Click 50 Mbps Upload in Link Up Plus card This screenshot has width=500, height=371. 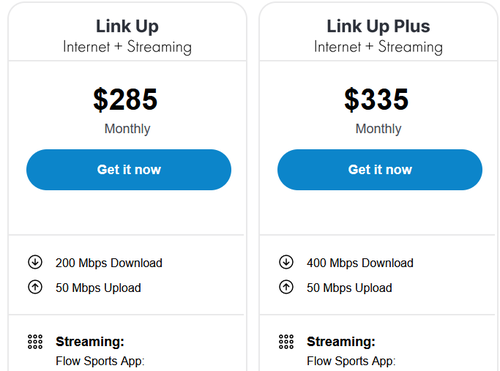(349, 288)
